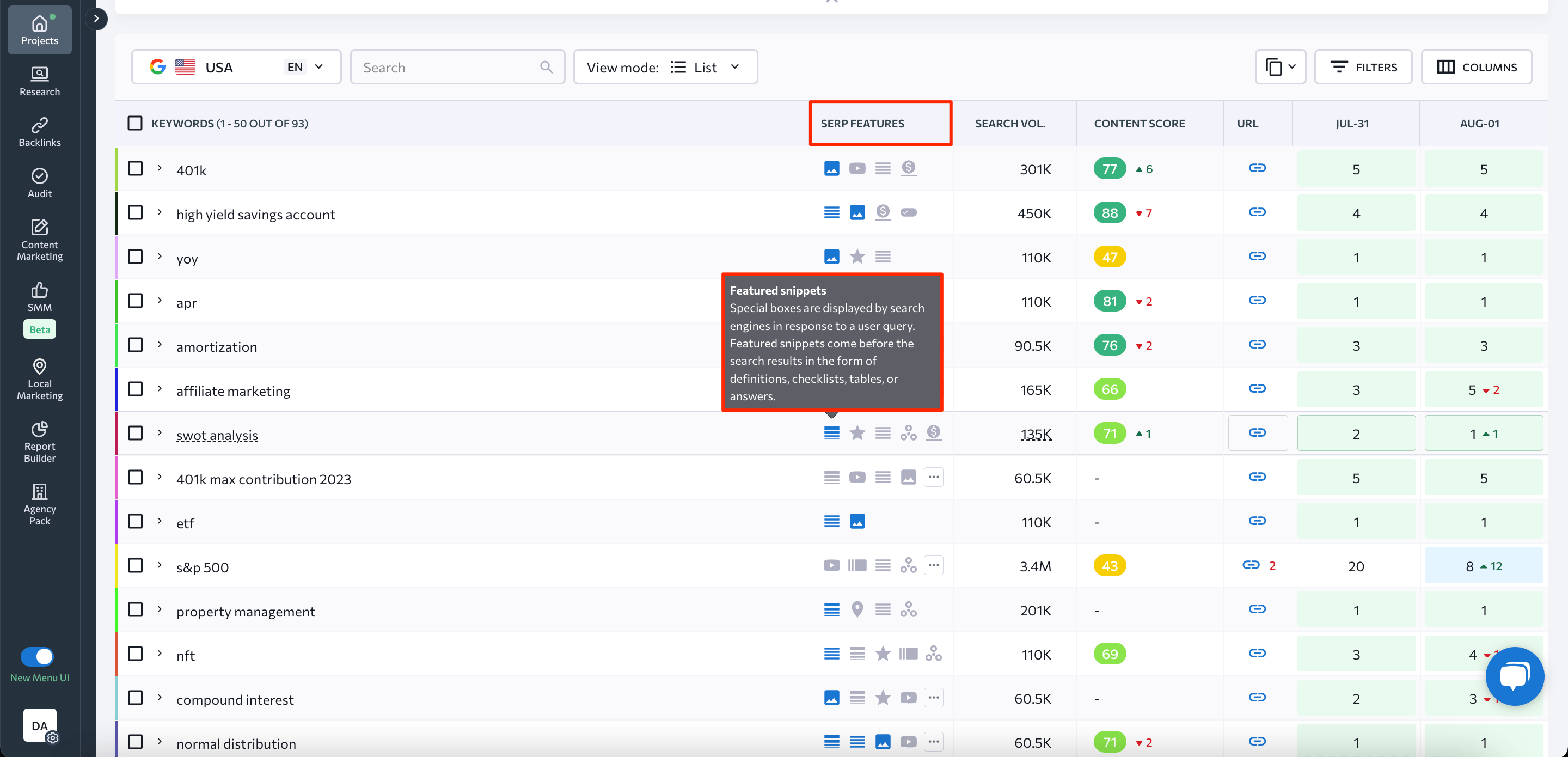Open the FILTERS panel

tap(1363, 67)
